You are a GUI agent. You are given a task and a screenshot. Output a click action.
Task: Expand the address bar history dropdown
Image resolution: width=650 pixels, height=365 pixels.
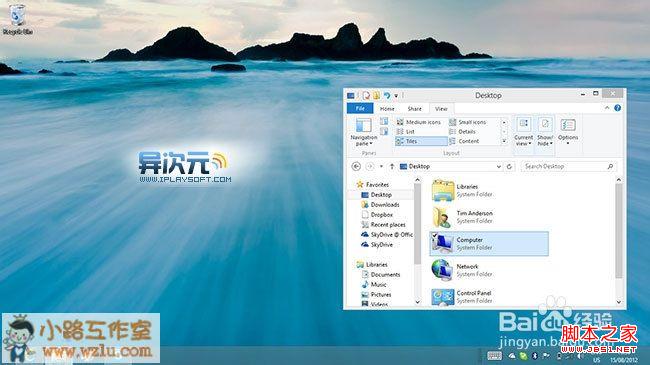[x=498, y=167]
